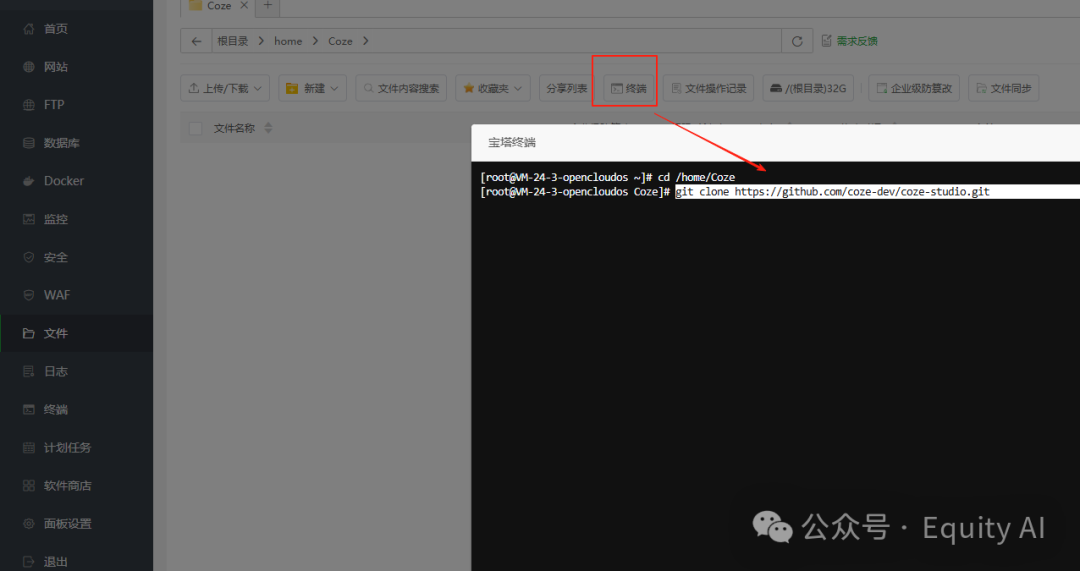The height and width of the screenshot is (571, 1080).
Task: Open 收藏夹 favorites dropdown
Action: click(x=493, y=88)
